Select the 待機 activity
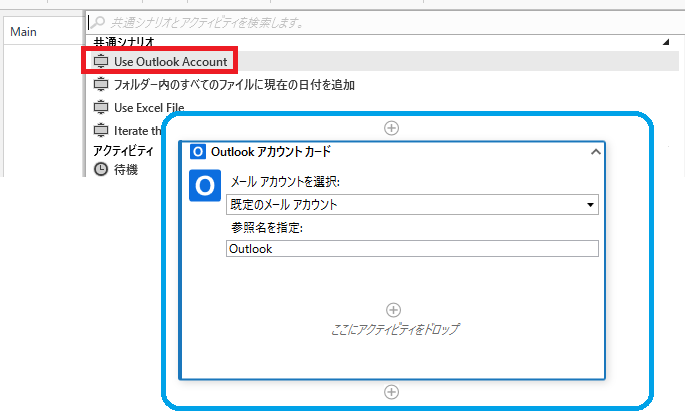 tap(126, 169)
